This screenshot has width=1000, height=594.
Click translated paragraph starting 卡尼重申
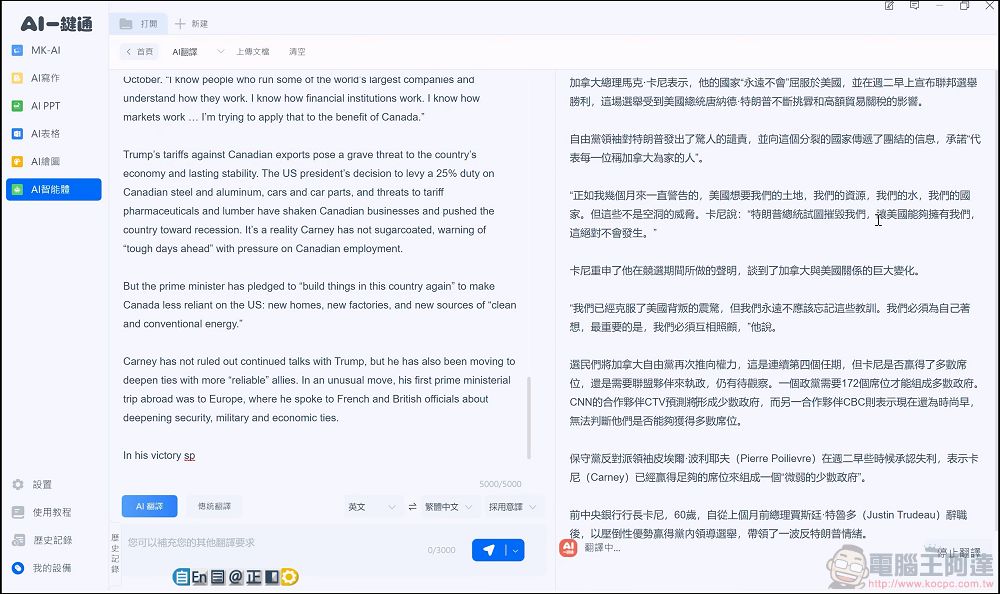744,271
